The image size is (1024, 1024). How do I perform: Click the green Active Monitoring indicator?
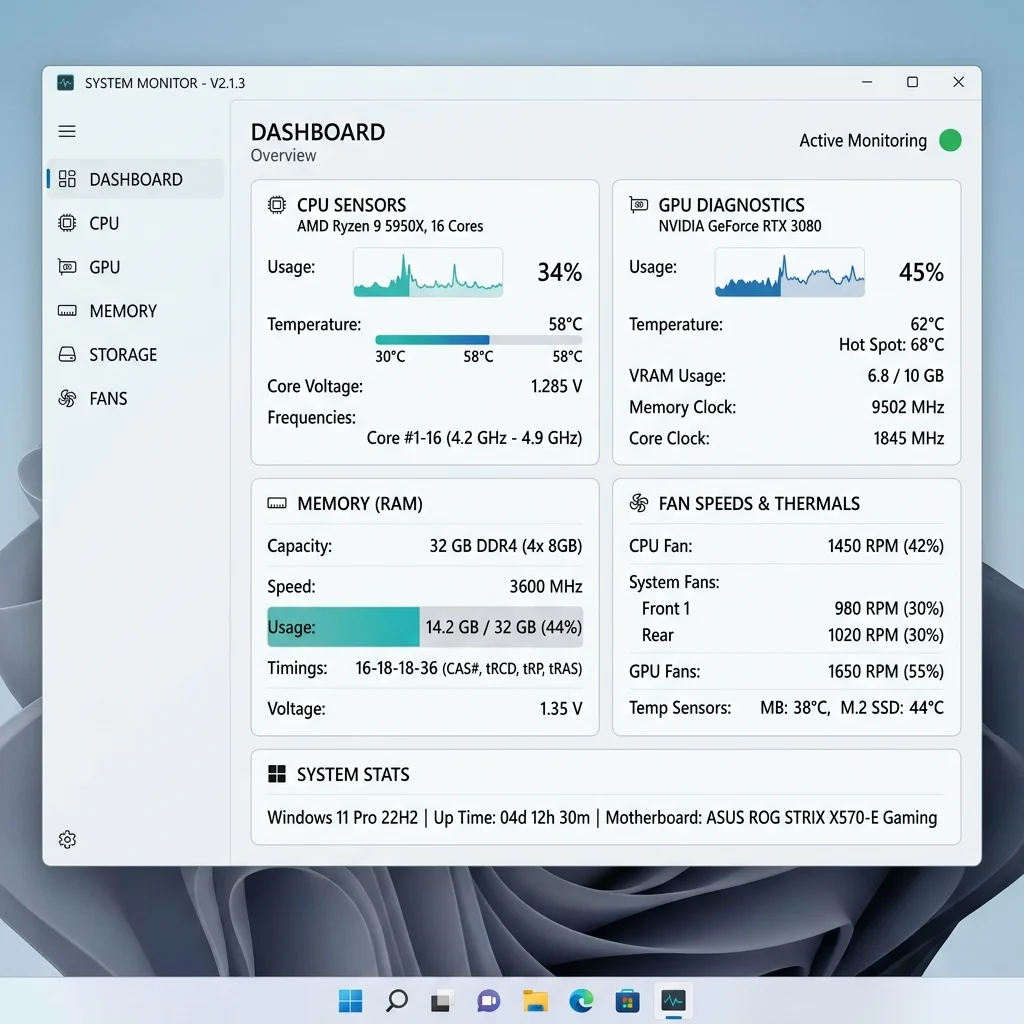(x=950, y=140)
